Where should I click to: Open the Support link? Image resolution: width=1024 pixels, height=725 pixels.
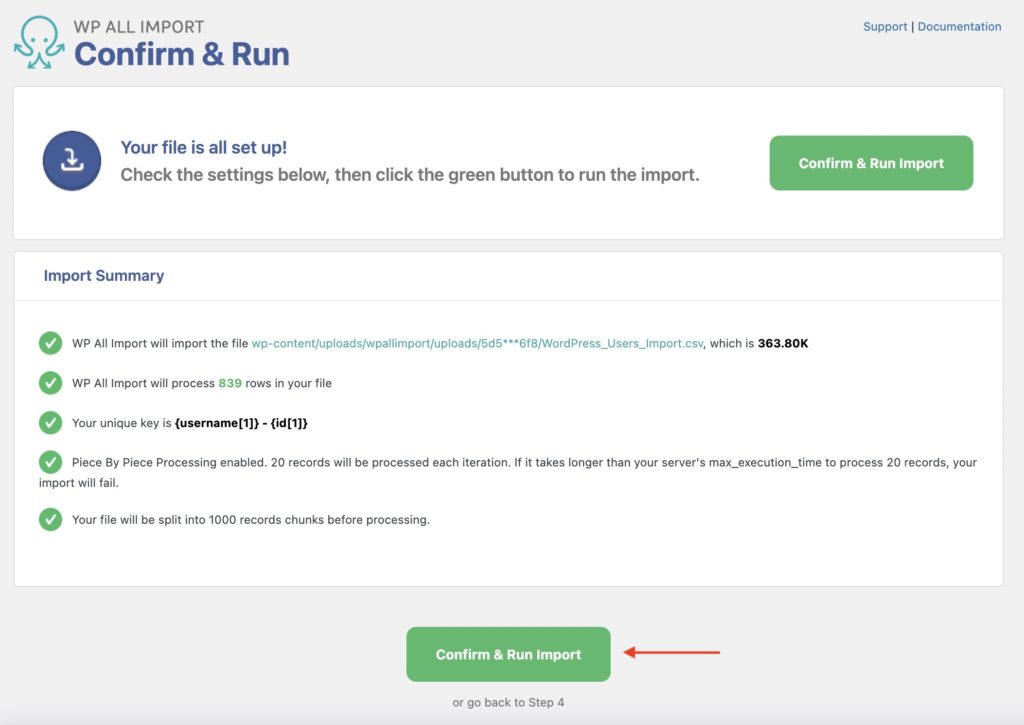884,26
